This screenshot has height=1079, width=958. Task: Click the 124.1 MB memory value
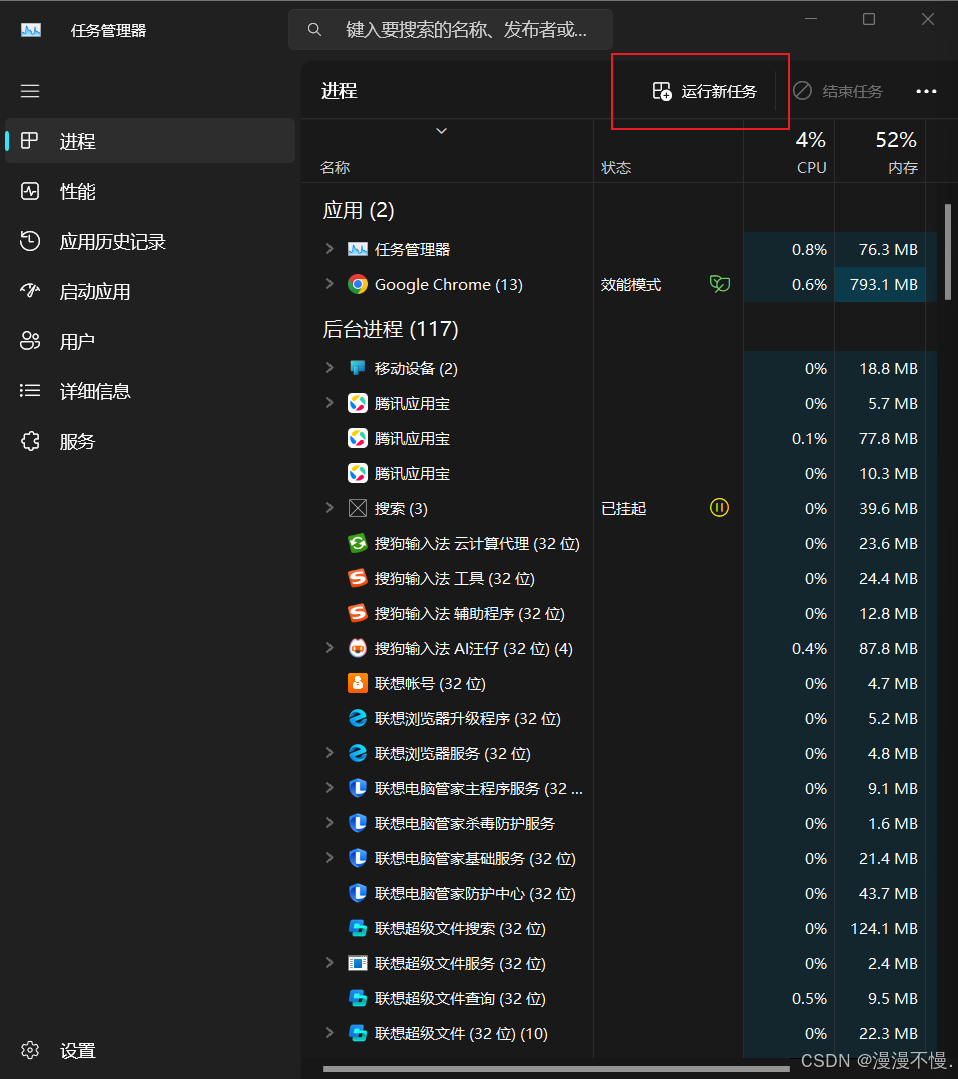pos(884,928)
